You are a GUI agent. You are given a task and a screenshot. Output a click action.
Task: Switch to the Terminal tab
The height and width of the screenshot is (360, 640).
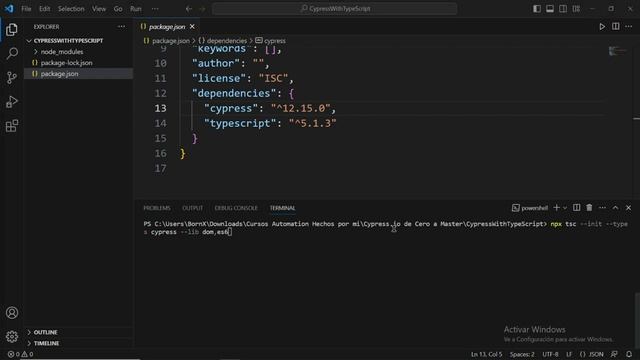click(282, 208)
